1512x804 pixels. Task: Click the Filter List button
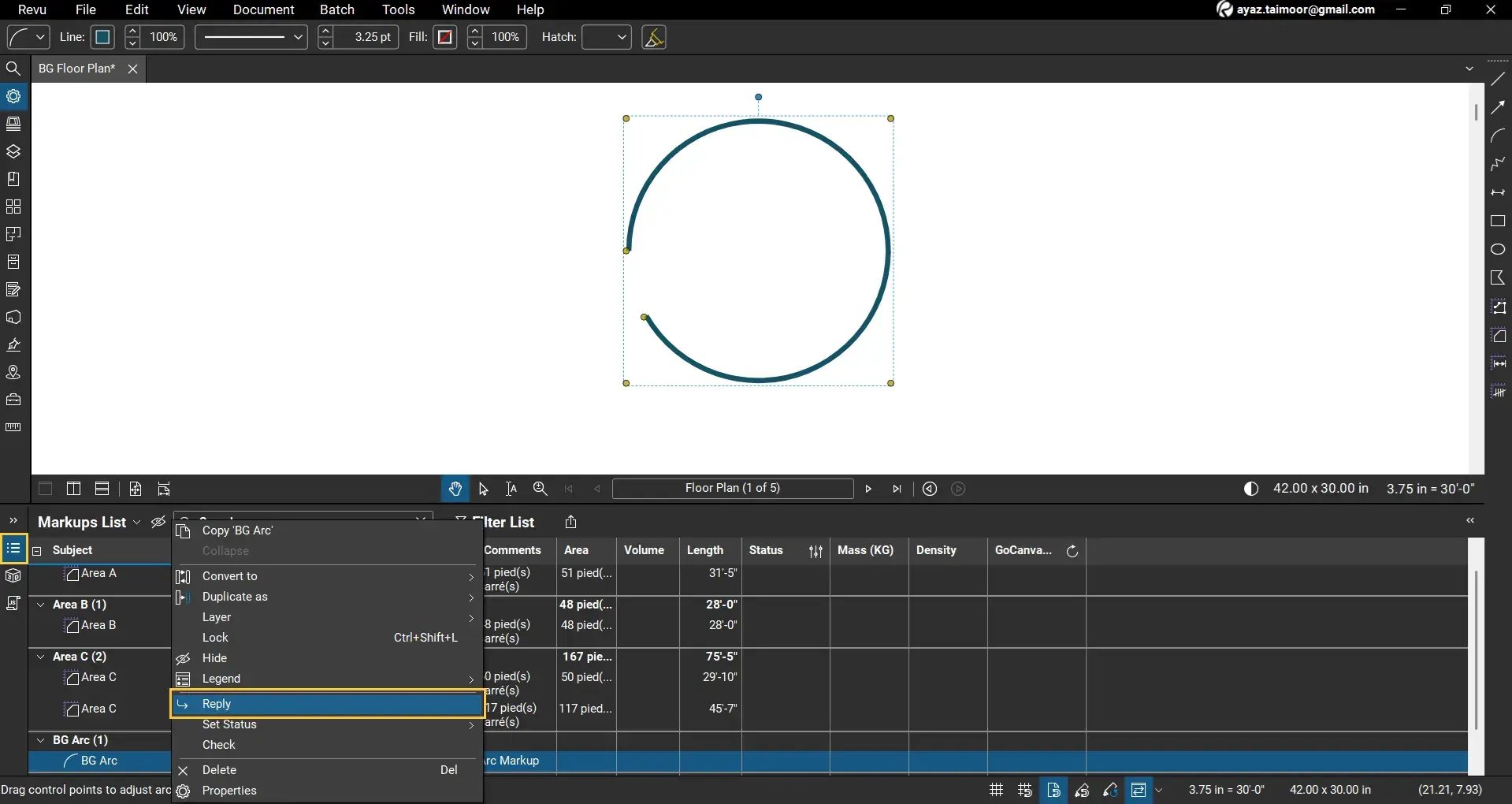pos(504,522)
